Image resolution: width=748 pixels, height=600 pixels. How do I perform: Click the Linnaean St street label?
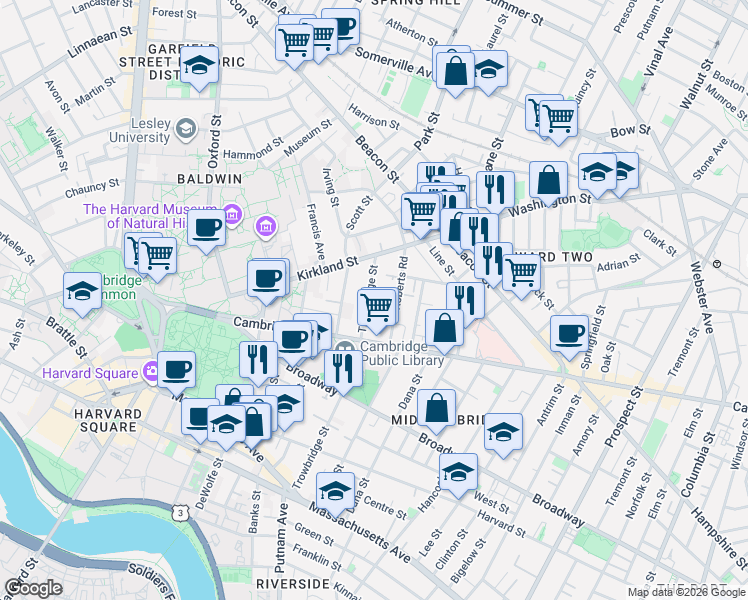click(x=100, y=42)
